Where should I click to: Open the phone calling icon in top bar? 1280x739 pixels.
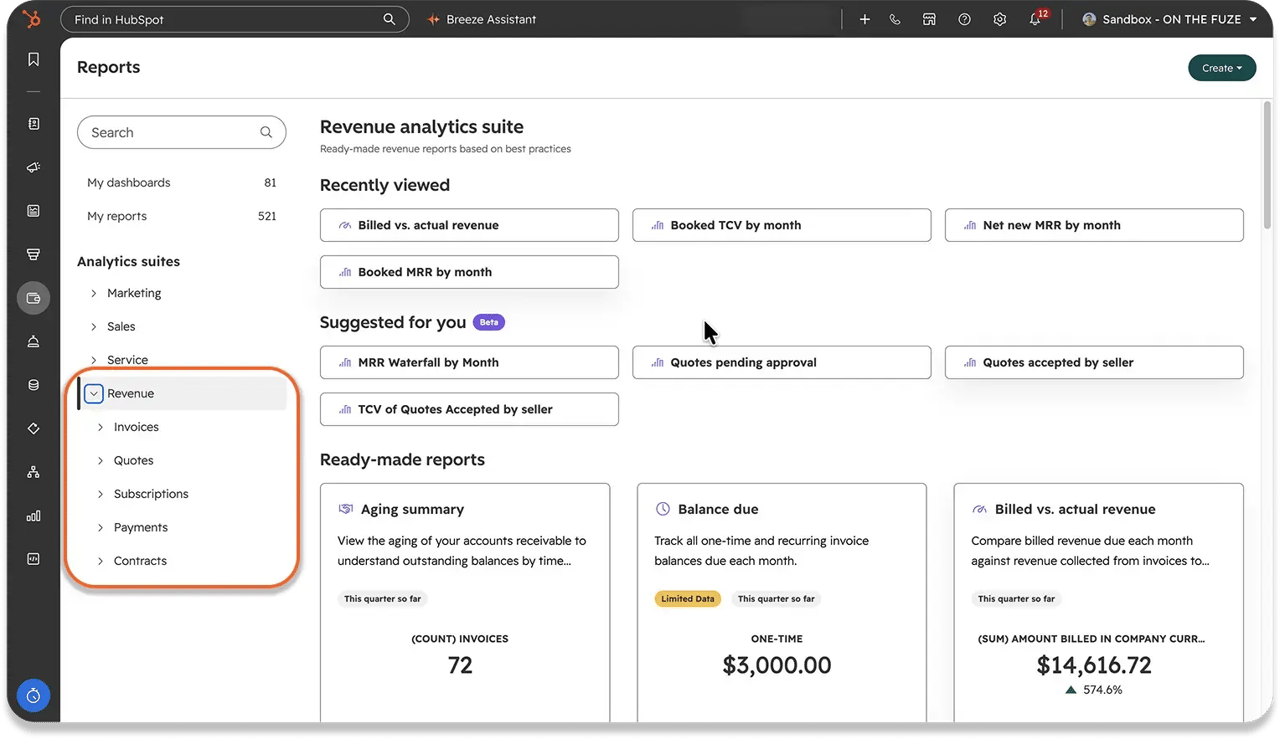tap(895, 19)
